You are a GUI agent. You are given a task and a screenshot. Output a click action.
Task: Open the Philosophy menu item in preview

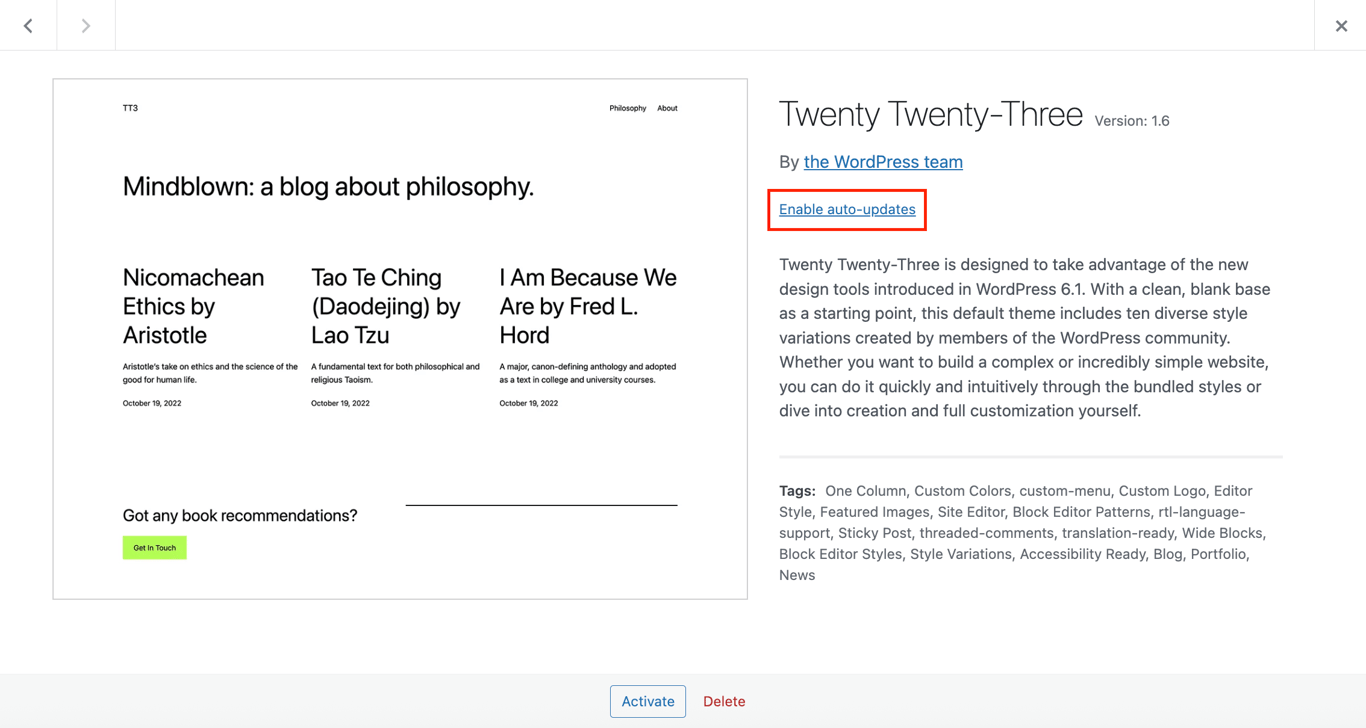627,107
